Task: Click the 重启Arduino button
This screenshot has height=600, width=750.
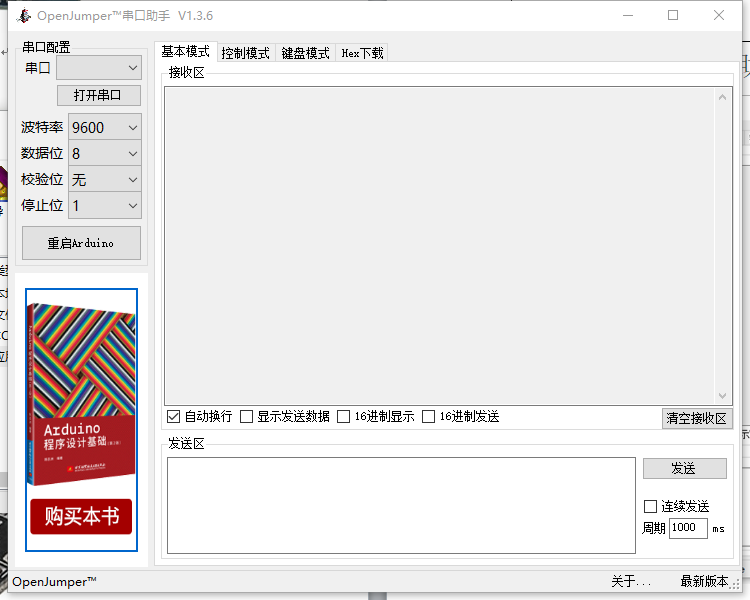Action: point(81,243)
